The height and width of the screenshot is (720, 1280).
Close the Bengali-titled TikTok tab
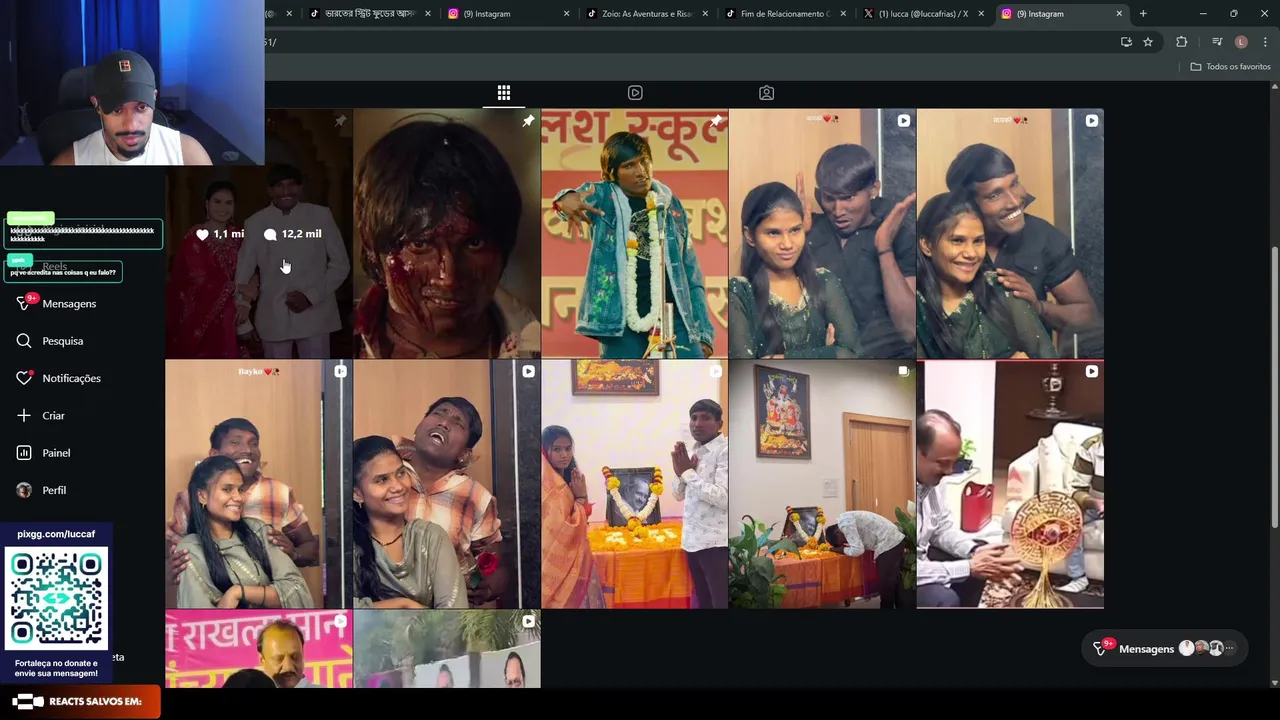(428, 14)
